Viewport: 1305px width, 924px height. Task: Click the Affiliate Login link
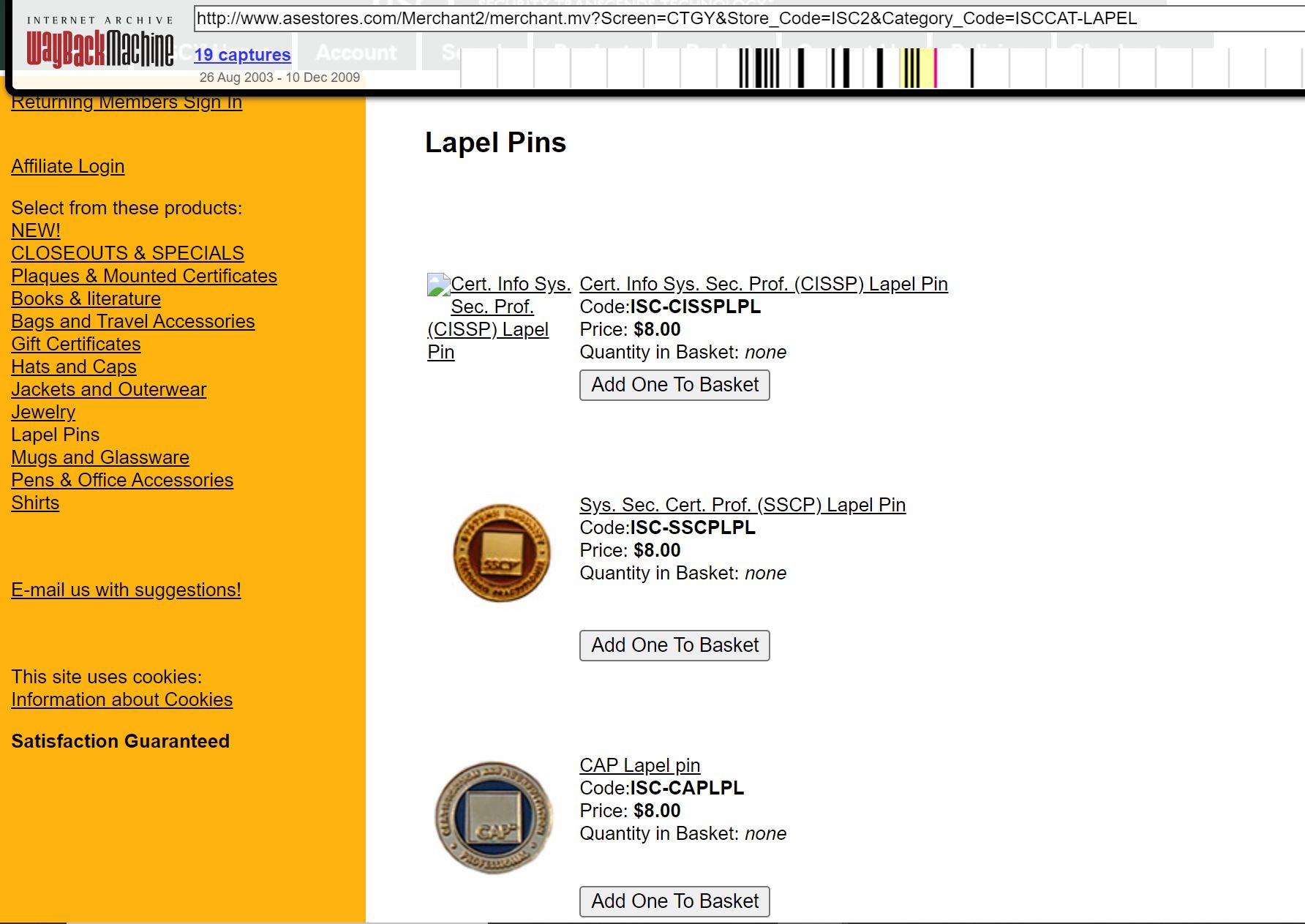click(x=67, y=166)
